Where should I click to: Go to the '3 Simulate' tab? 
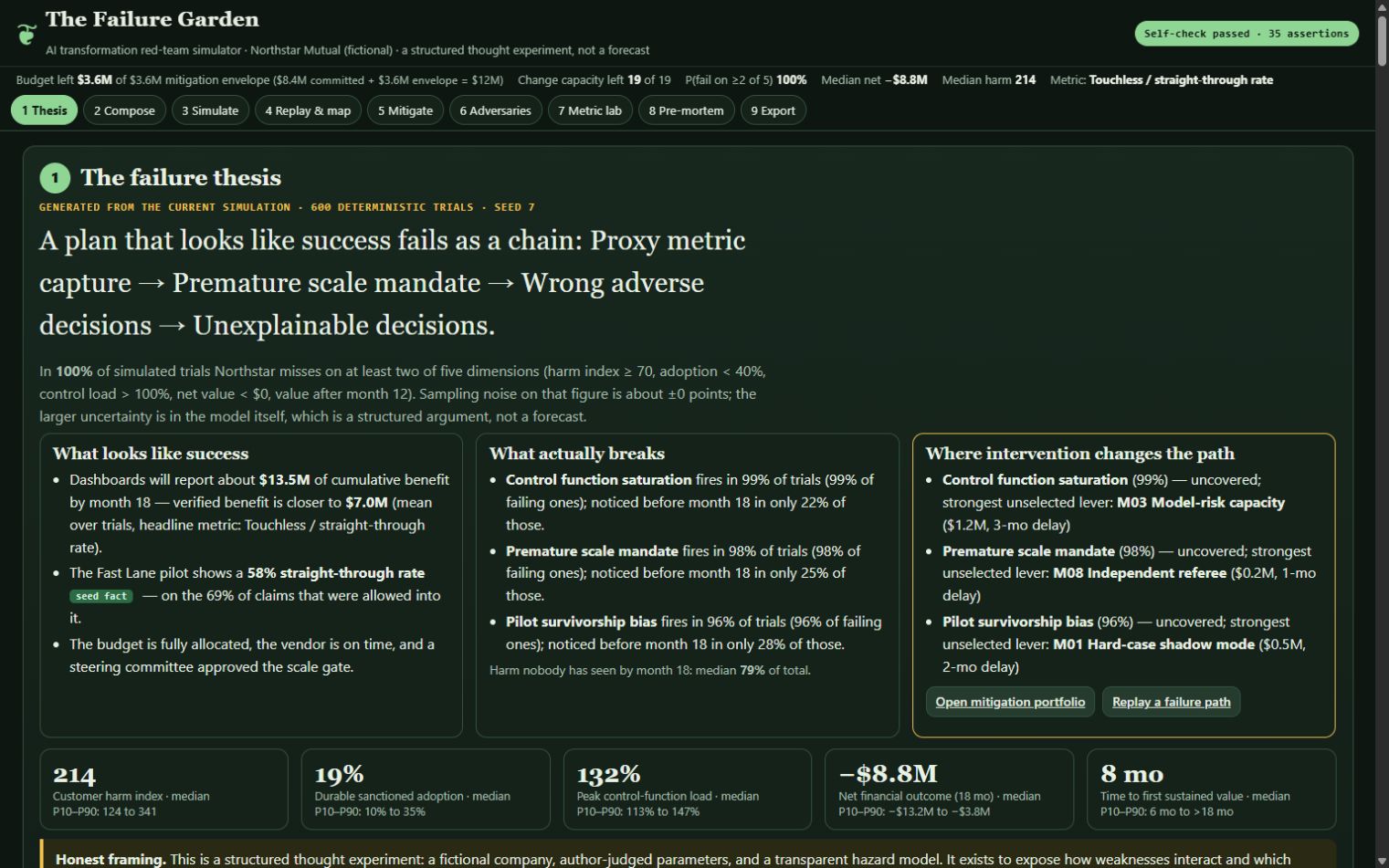[x=210, y=110]
